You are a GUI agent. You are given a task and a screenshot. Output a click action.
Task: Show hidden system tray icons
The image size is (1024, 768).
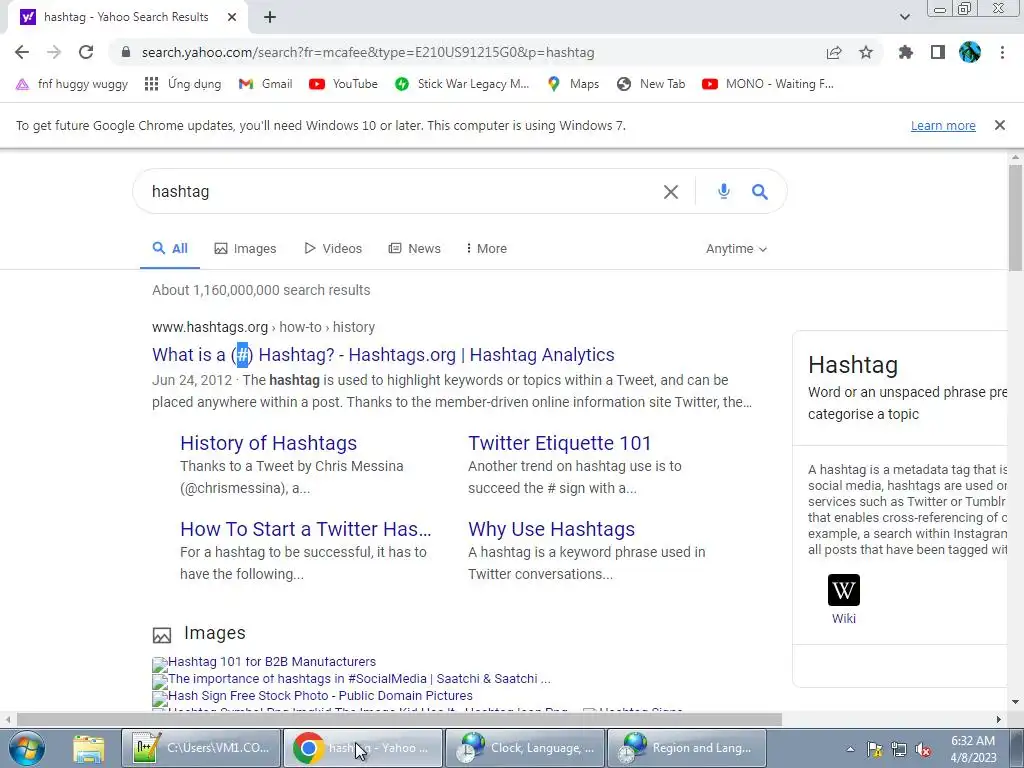tap(850, 749)
